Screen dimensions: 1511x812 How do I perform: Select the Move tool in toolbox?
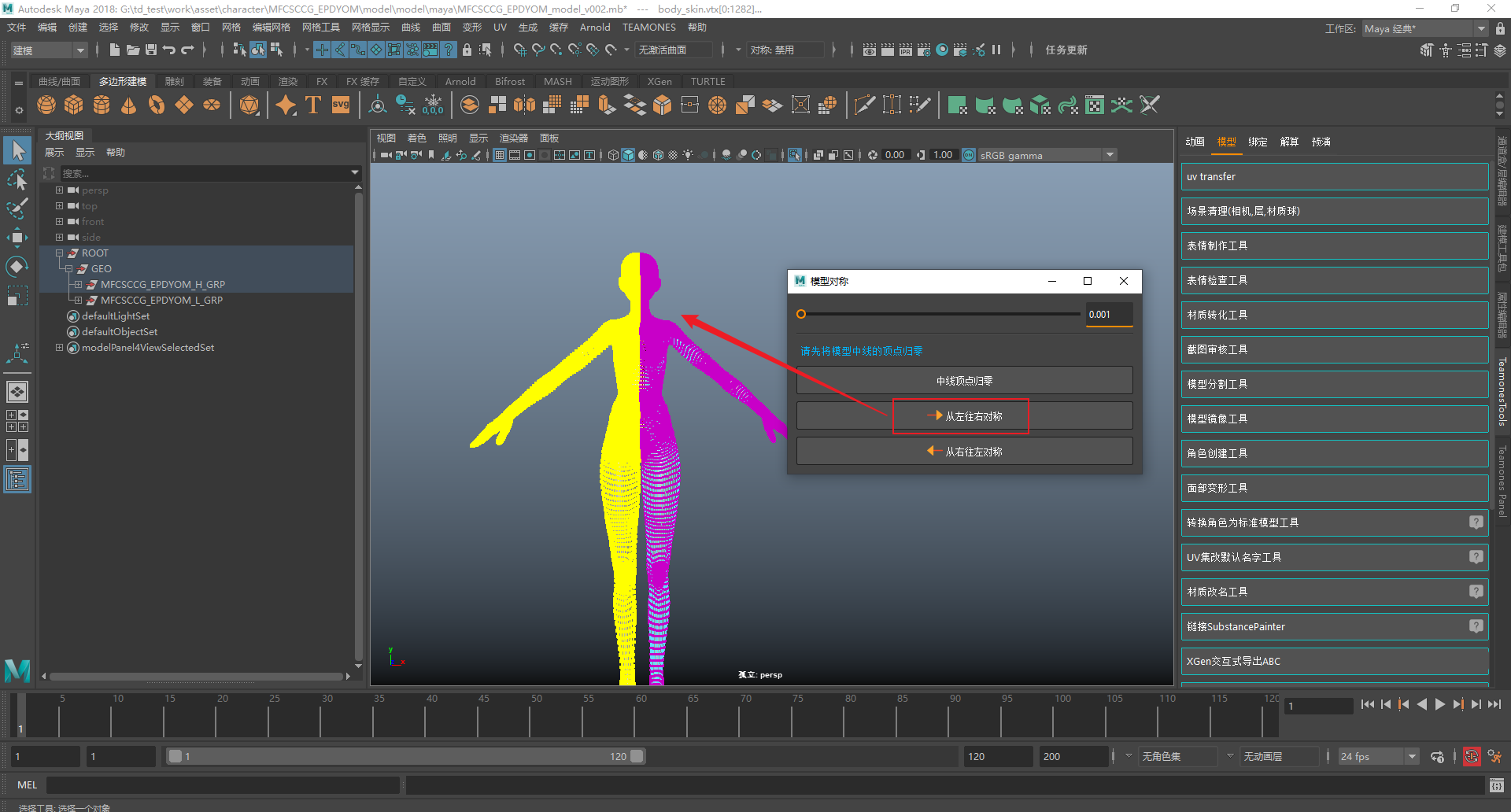coord(17,238)
